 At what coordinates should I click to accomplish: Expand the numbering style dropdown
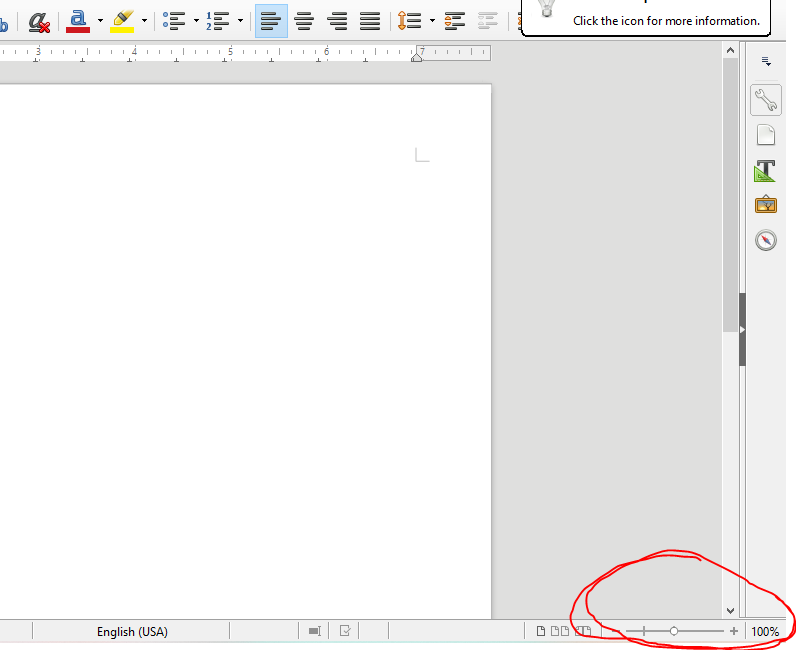(240, 21)
